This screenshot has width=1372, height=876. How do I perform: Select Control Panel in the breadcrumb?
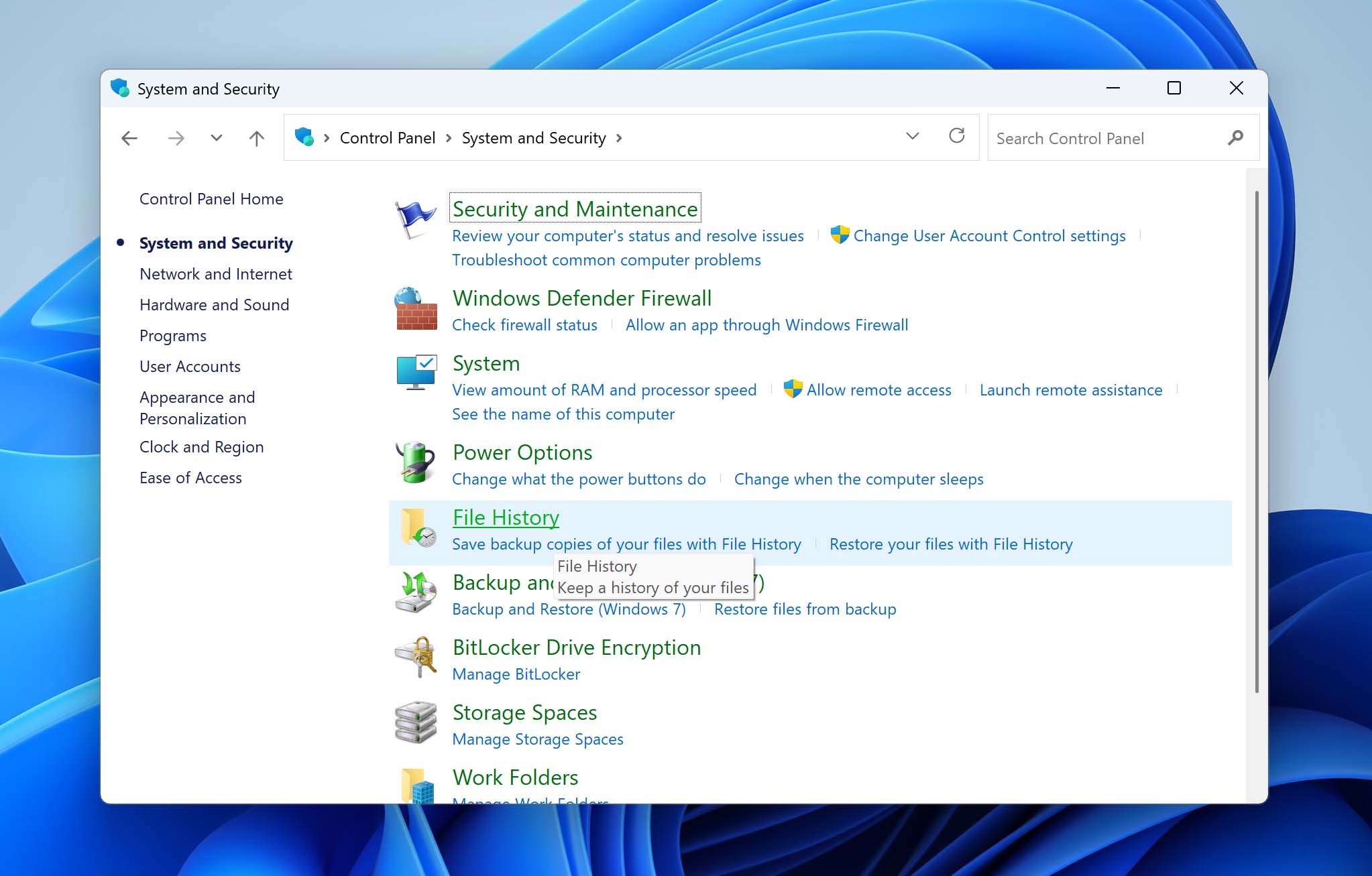click(x=388, y=138)
